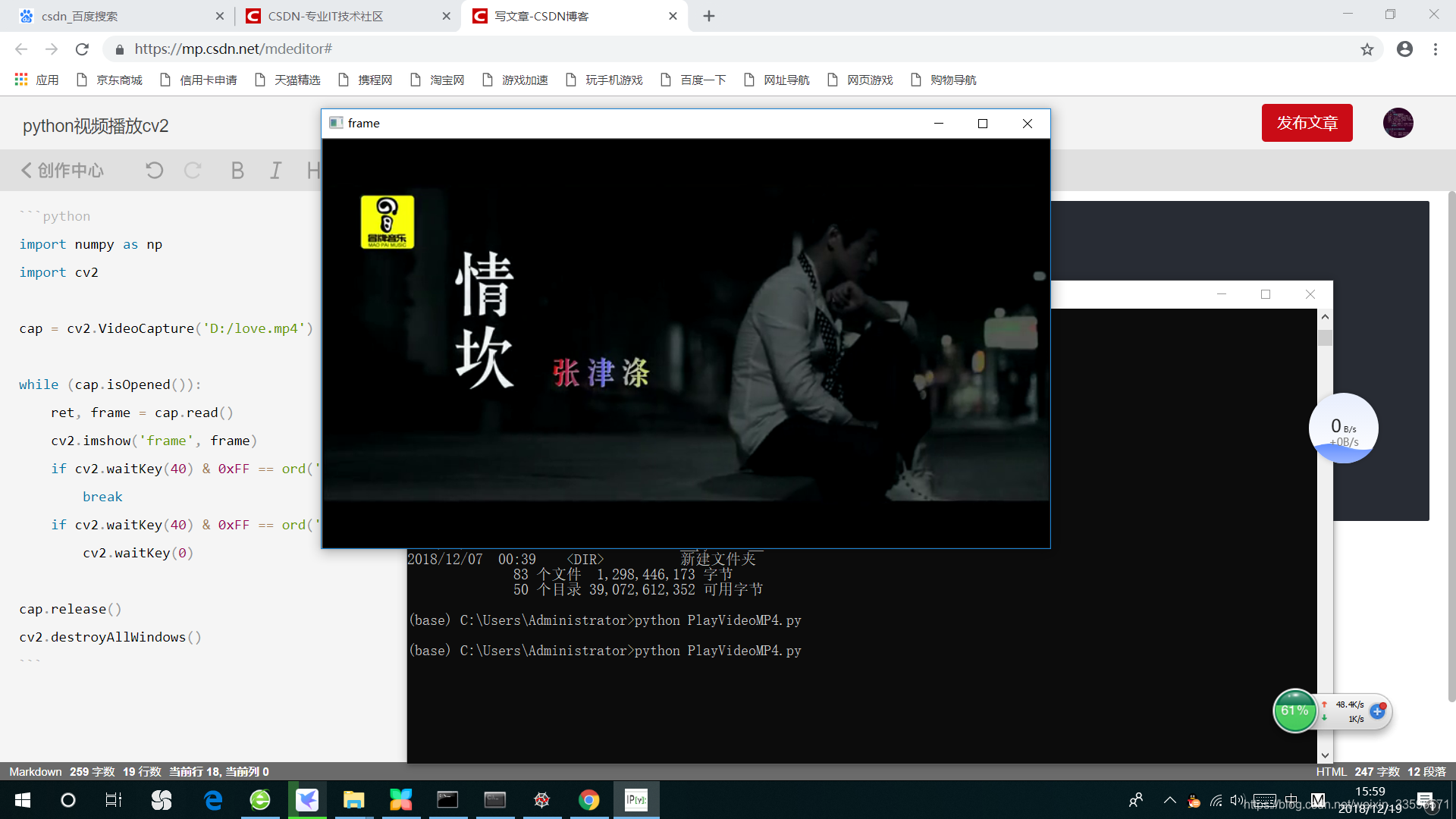Screen dimensions: 1456x819
Task: Close the CSDN-专业IT技术社区 tab
Action: (446, 16)
